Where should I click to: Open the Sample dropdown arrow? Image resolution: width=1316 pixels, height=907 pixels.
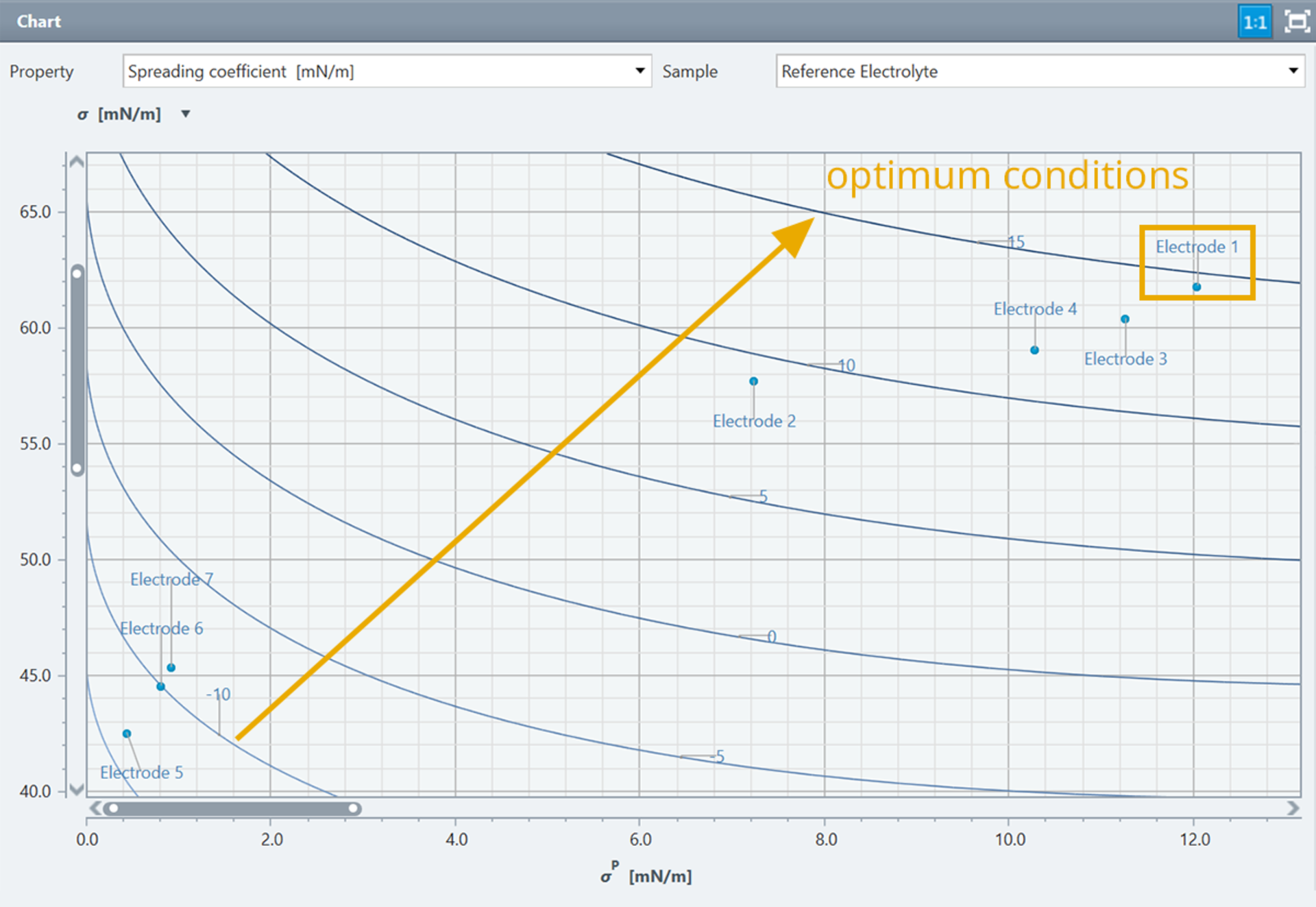[1293, 71]
